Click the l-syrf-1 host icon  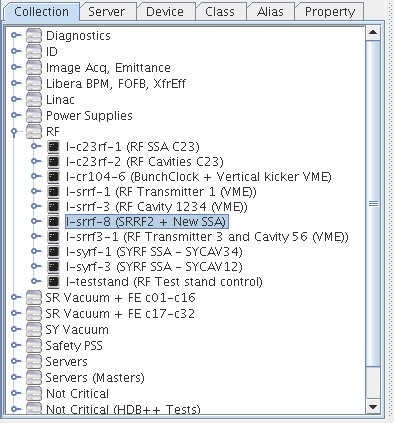click(53, 251)
